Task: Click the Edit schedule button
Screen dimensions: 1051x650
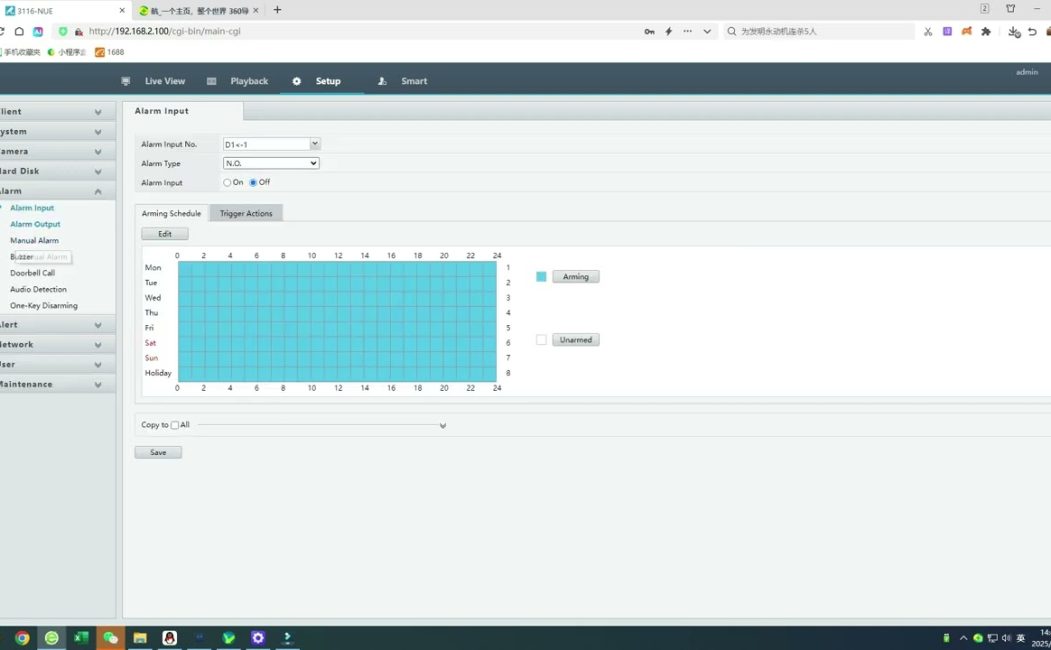Action: [165, 233]
